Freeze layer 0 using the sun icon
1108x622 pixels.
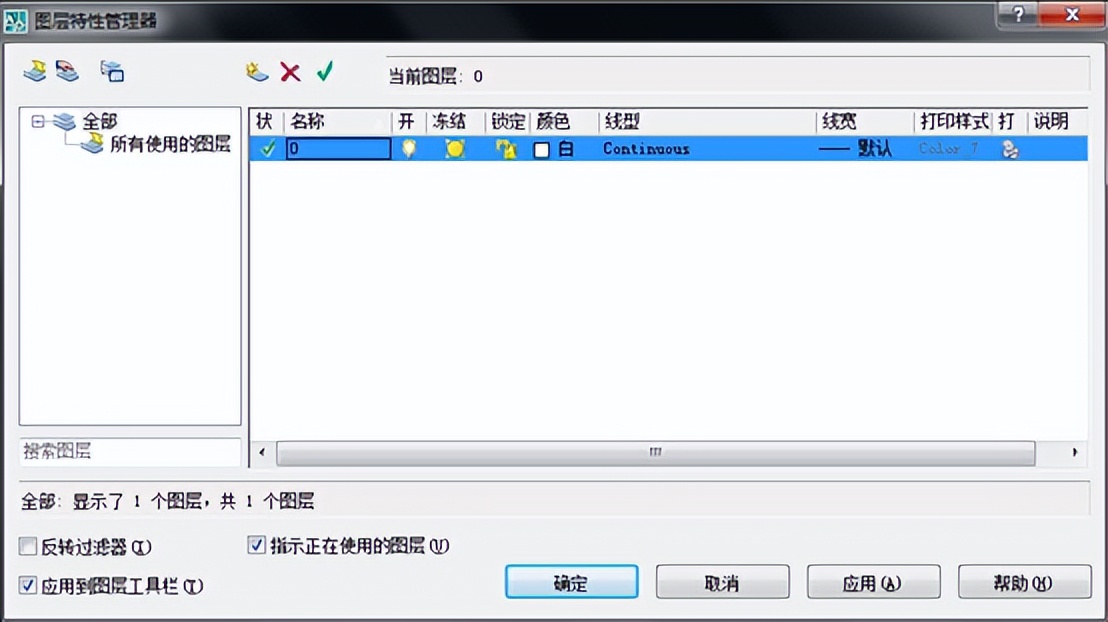(455, 148)
